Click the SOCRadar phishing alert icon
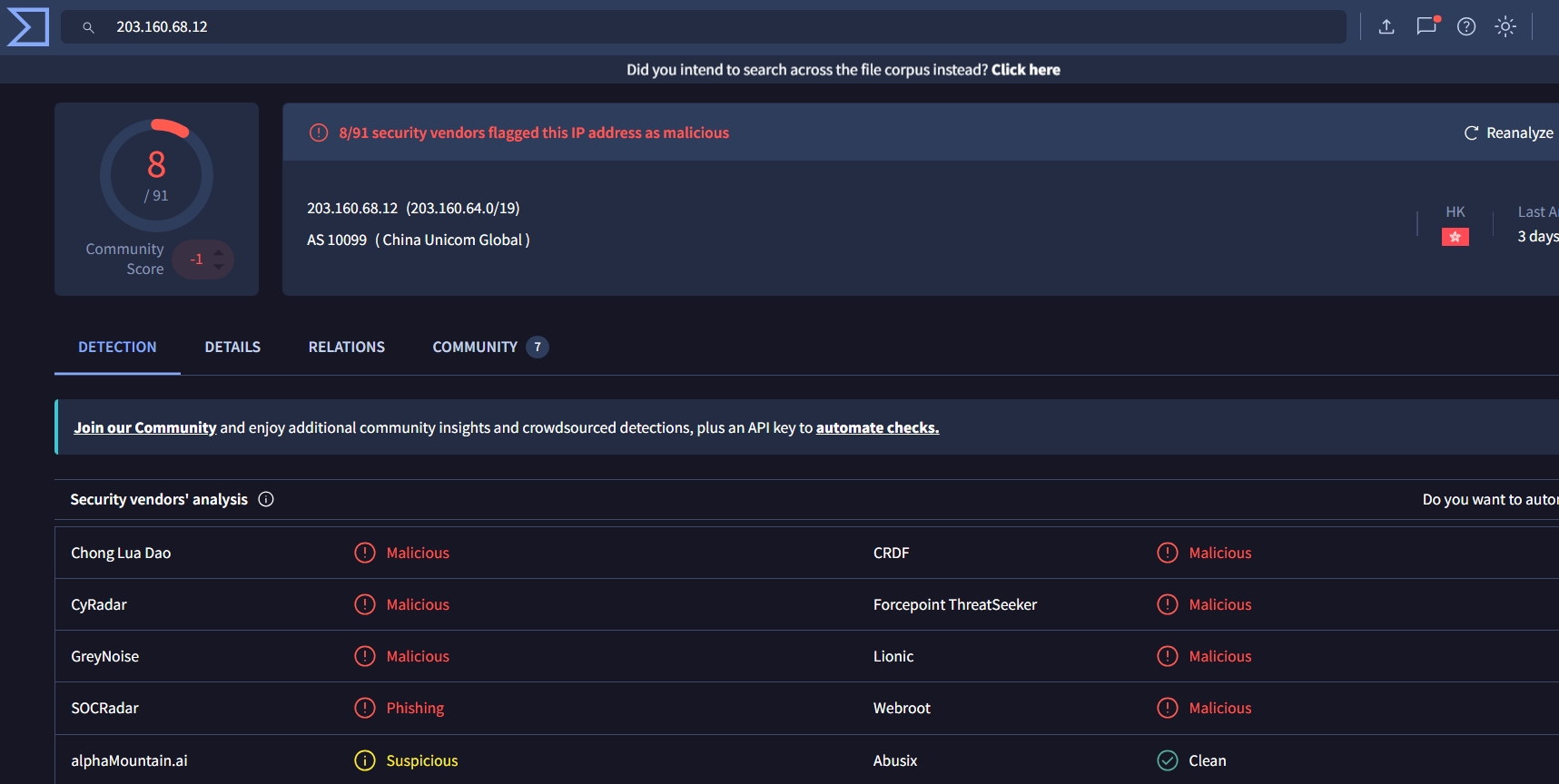The width and height of the screenshot is (1559, 784). [365, 708]
